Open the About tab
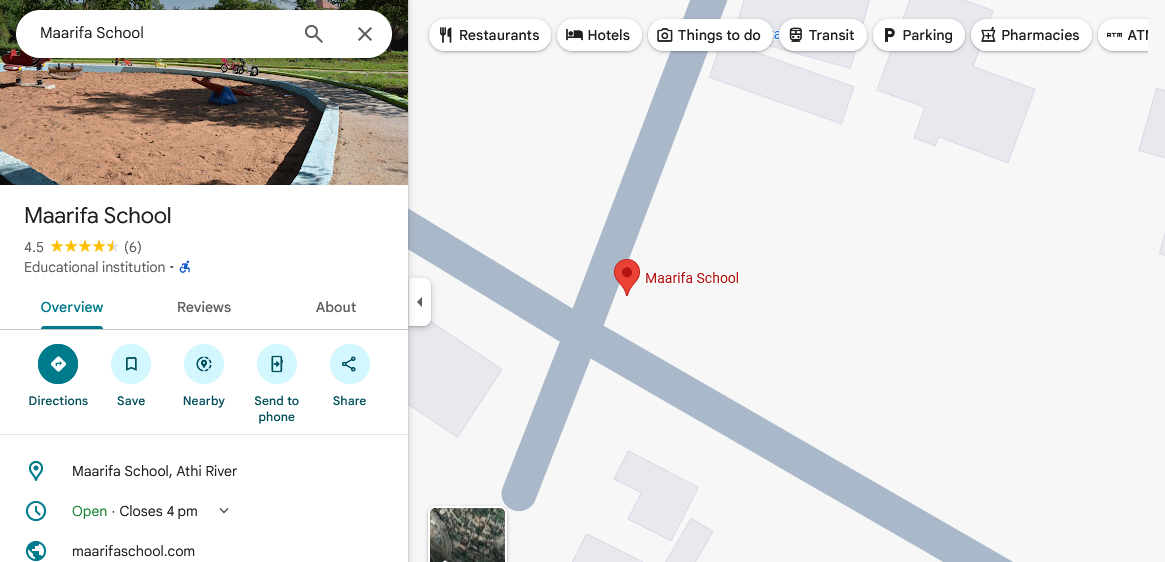This screenshot has height=562, width=1165. coord(336,307)
